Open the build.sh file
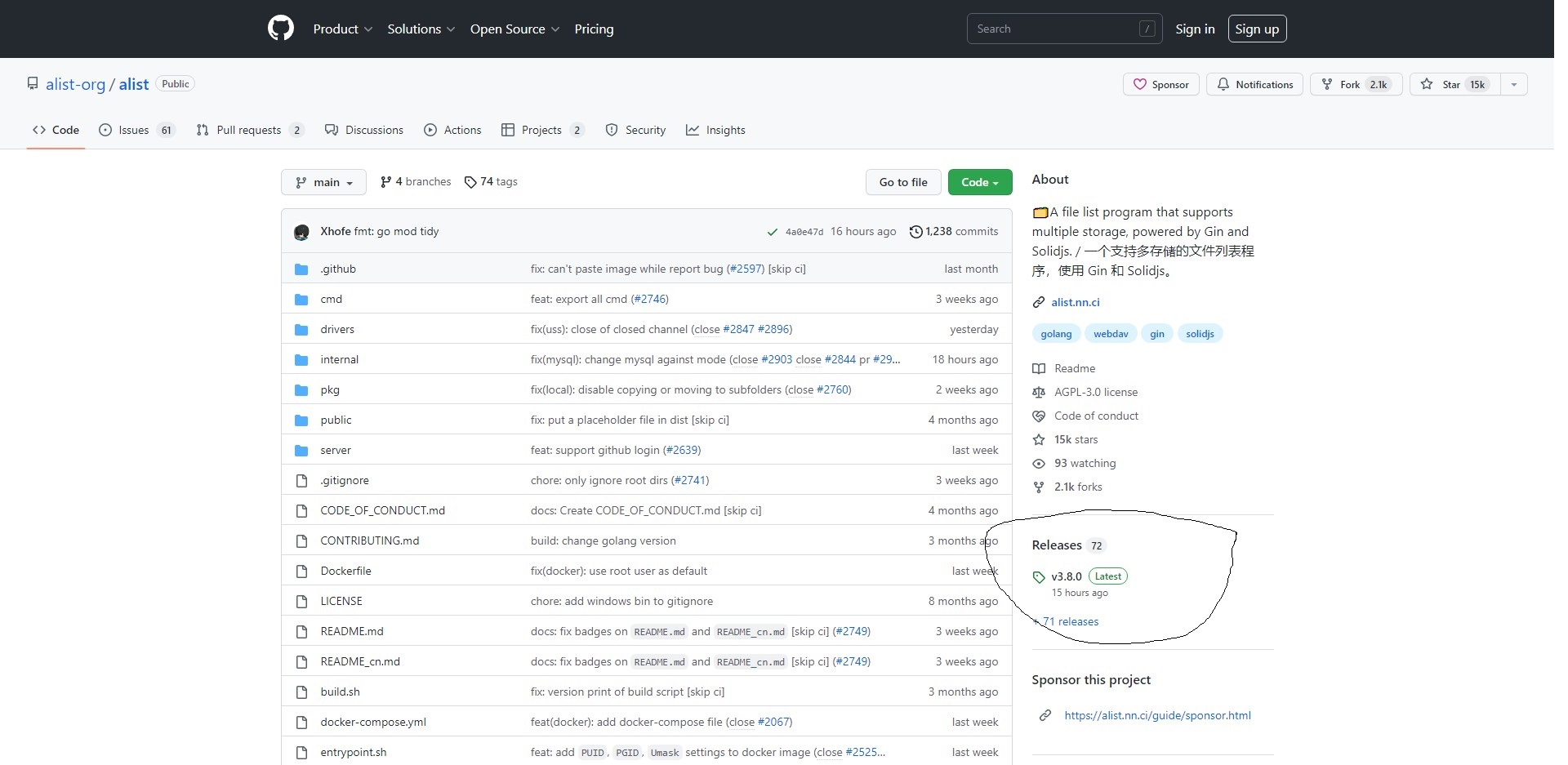Screen dimensions: 1568x765 tap(340, 692)
